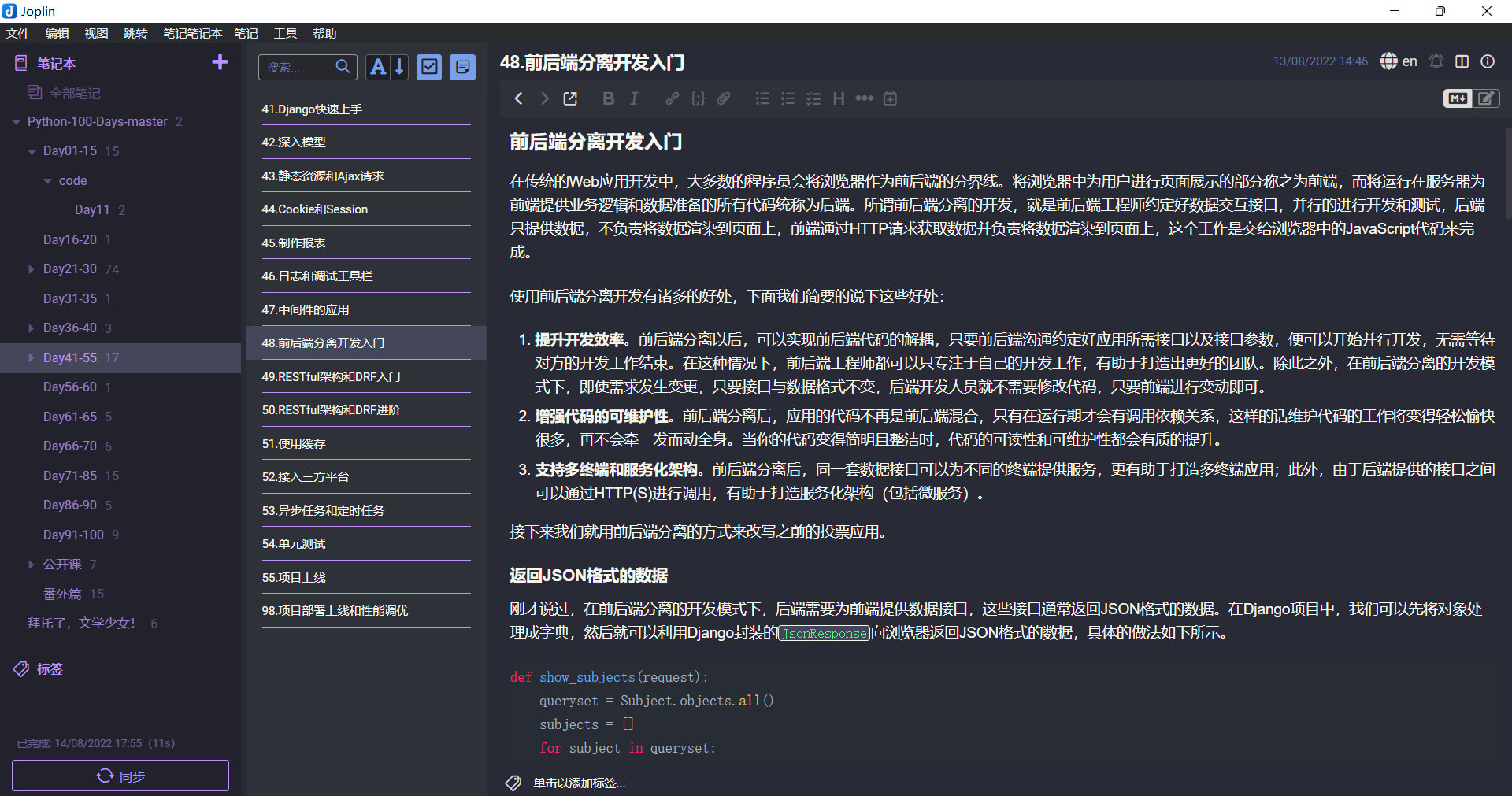Open the 帮助 menu
The width and height of the screenshot is (1512, 796).
(324, 33)
